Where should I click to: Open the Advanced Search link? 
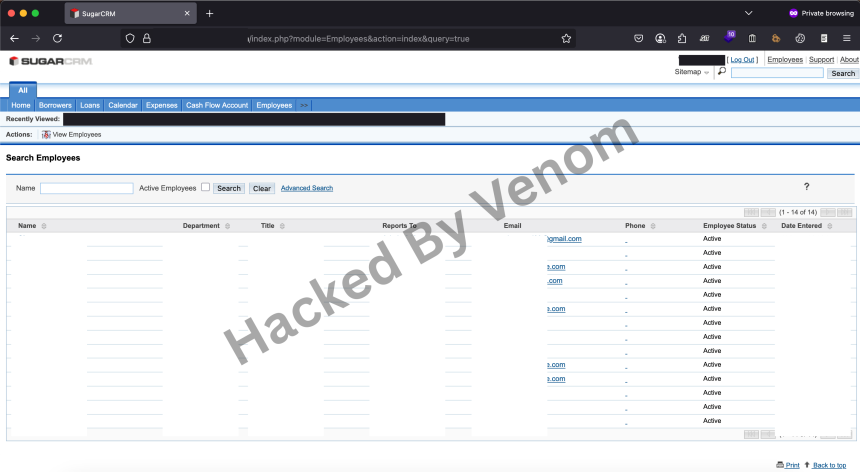(307, 188)
